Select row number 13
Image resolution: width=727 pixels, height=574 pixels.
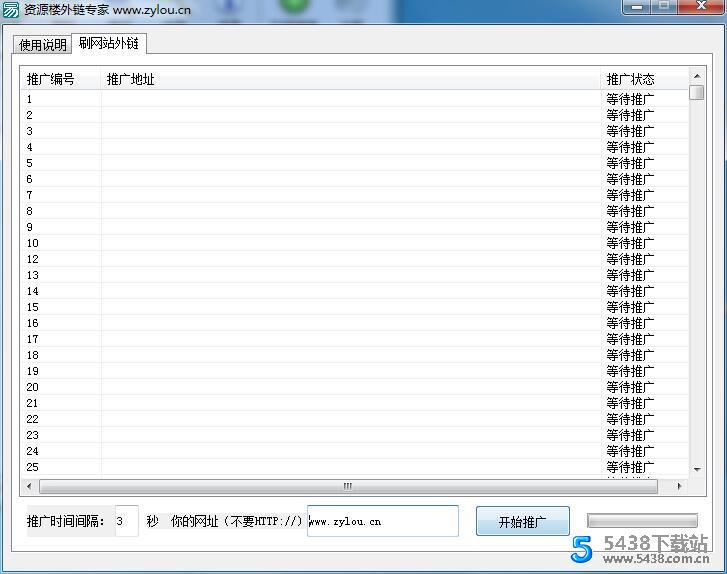[x=355, y=275]
